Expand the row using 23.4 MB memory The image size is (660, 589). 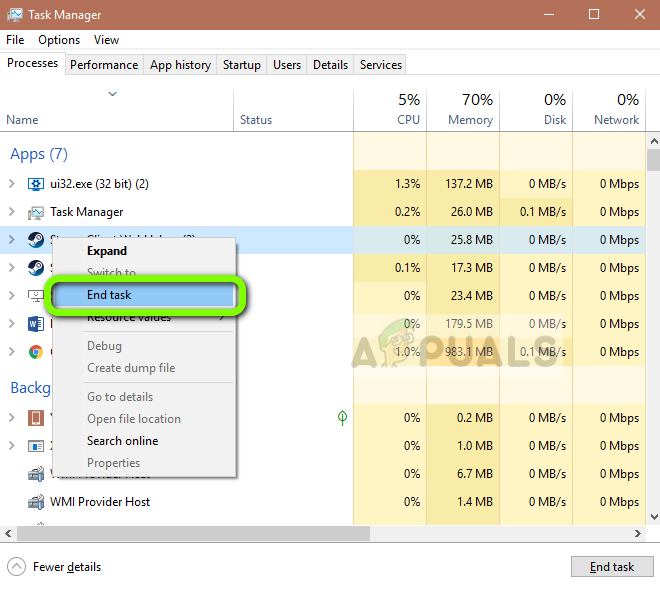(12, 296)
